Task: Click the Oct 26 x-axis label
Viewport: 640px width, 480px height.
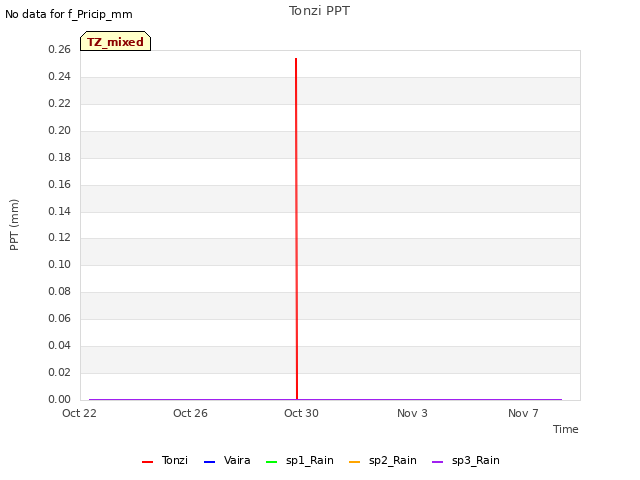Action: pyautogui.click(x=190, y=413)
